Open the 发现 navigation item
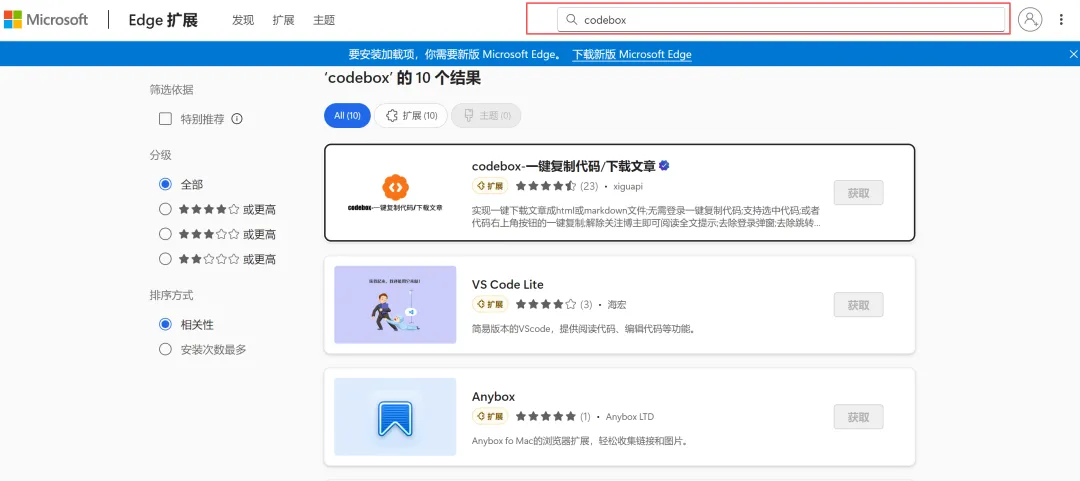The width and height of the screenshot is (1080, 481). 243,20
